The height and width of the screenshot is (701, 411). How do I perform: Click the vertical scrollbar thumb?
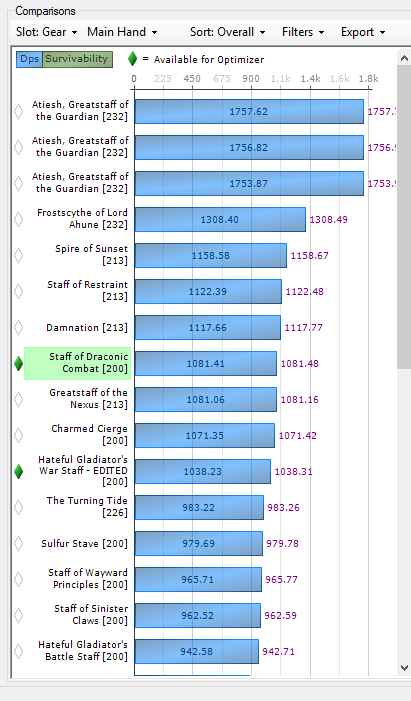pos(404,217)
